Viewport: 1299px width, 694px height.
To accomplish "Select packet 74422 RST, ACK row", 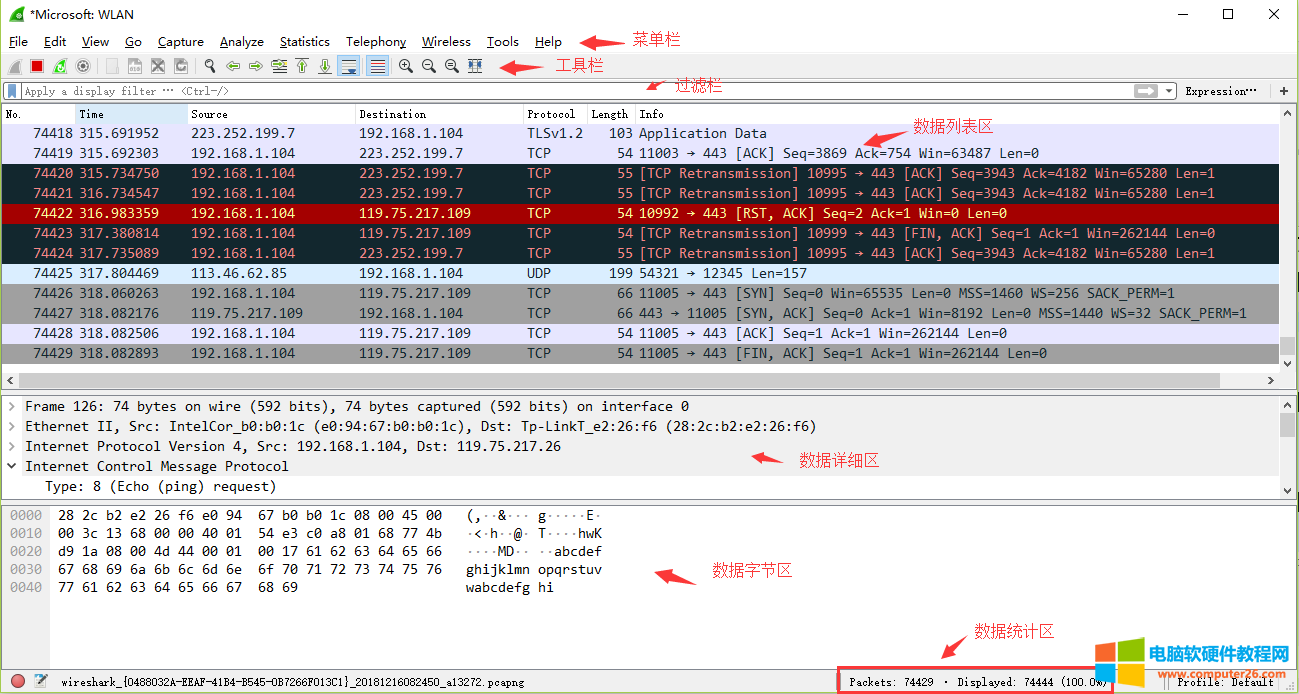I will pyautogui.click(x=640, y=213).
